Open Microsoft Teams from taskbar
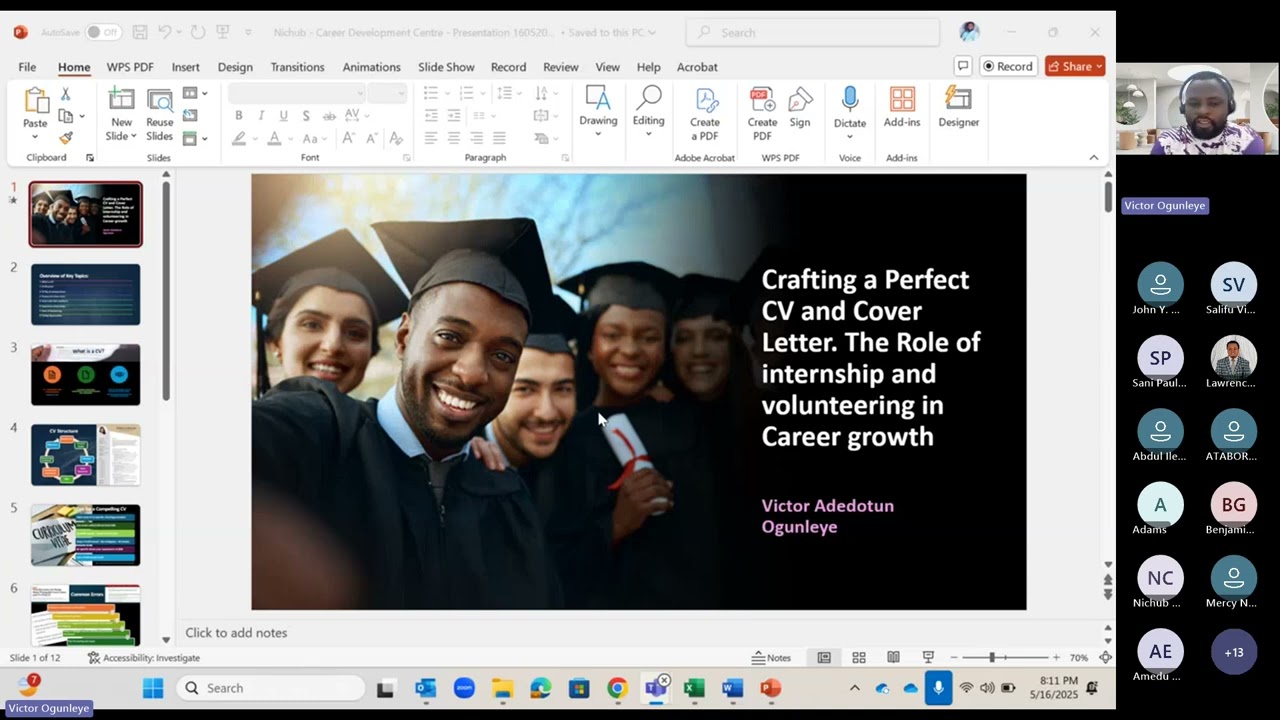This screenshot has height=720, width=1280. (x=656, y=688)
